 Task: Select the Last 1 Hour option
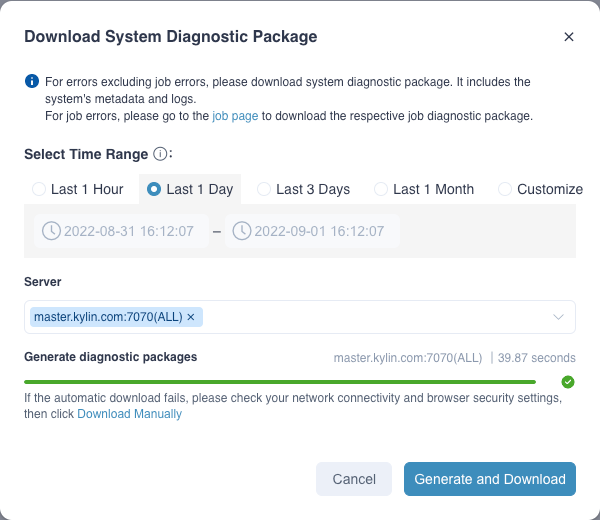click(39, 189)
